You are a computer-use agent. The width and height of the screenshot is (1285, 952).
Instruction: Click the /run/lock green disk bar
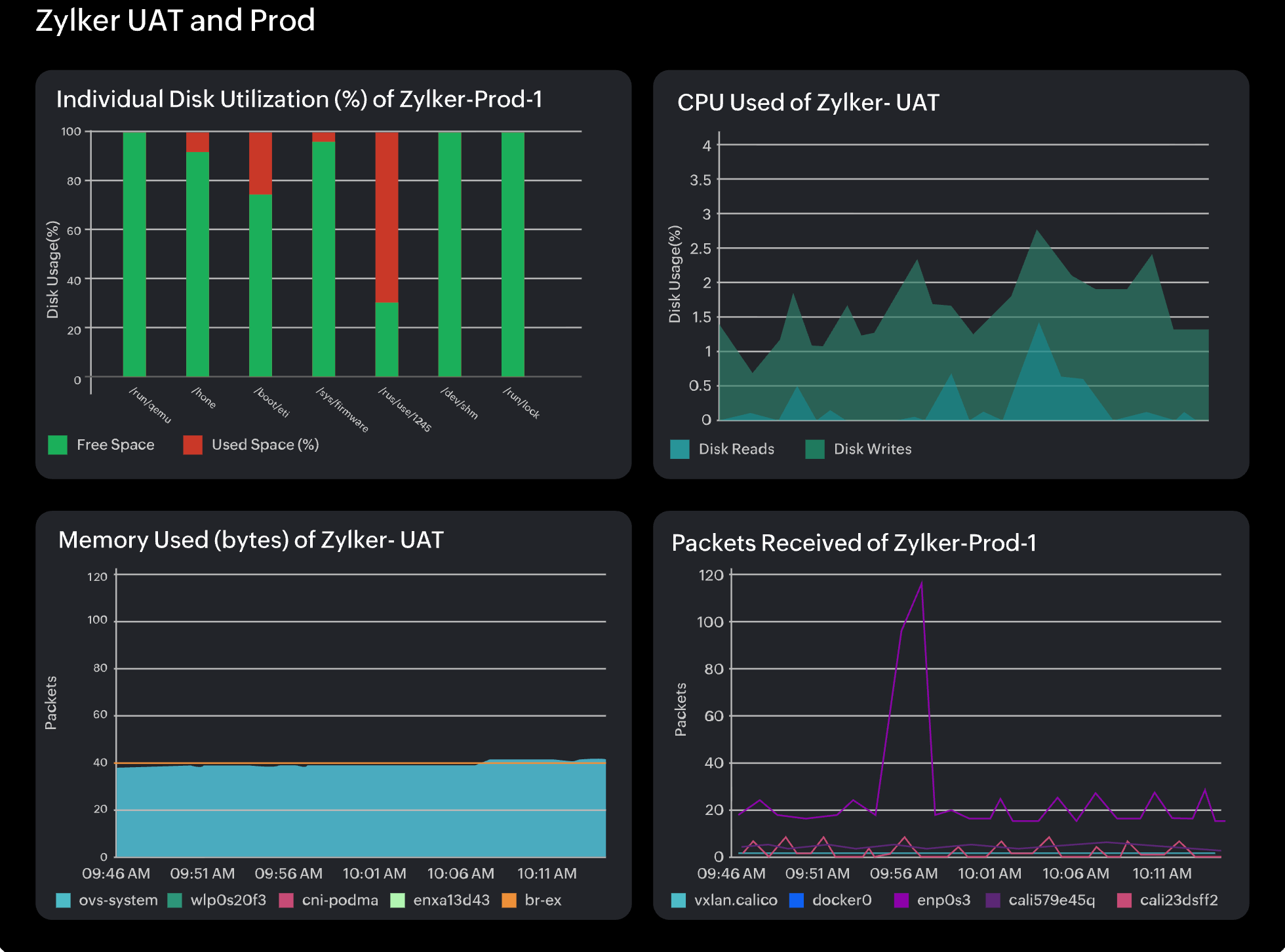(513, 254)
